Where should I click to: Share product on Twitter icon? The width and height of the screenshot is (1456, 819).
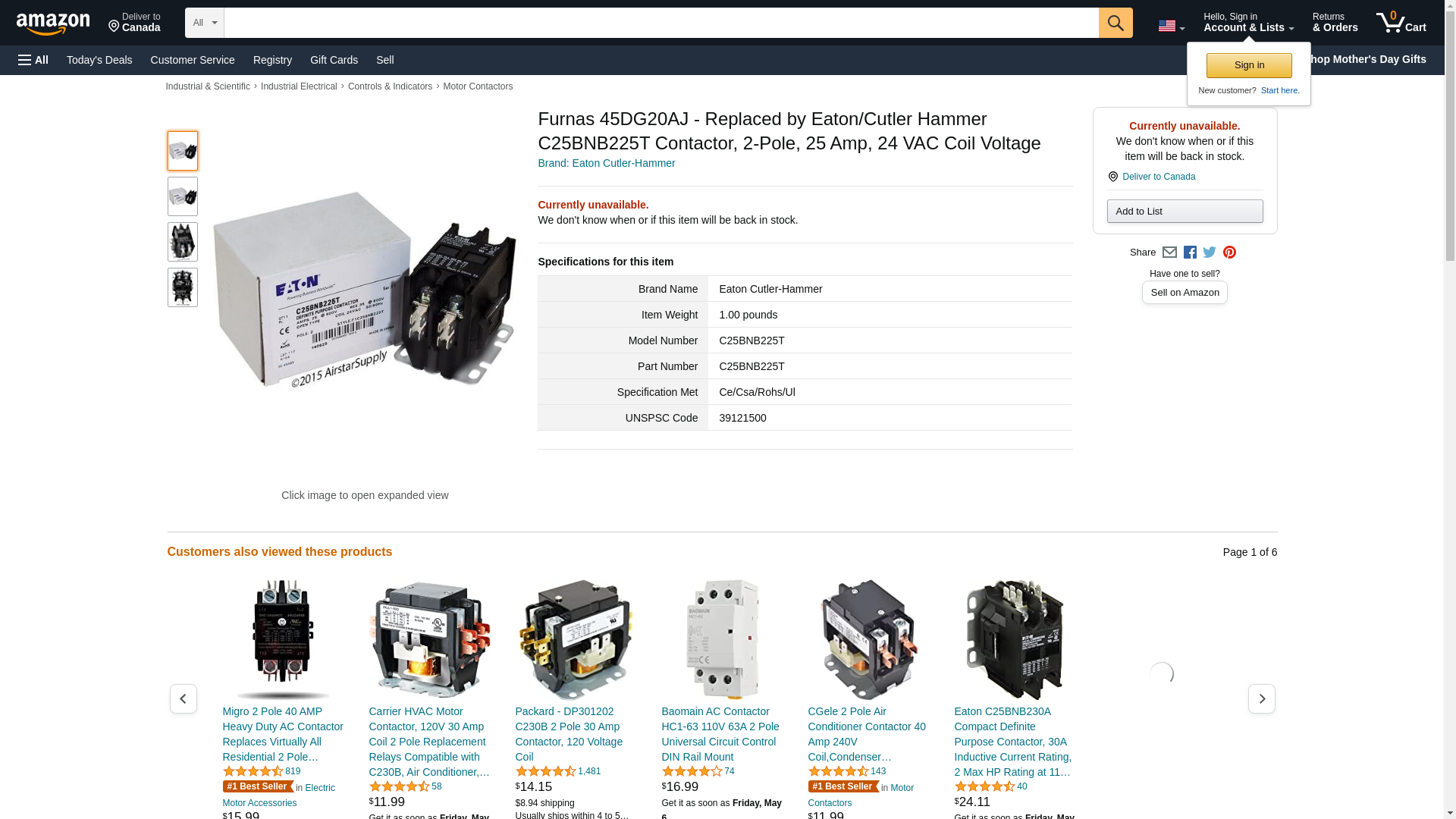[x=1210, y=253]
